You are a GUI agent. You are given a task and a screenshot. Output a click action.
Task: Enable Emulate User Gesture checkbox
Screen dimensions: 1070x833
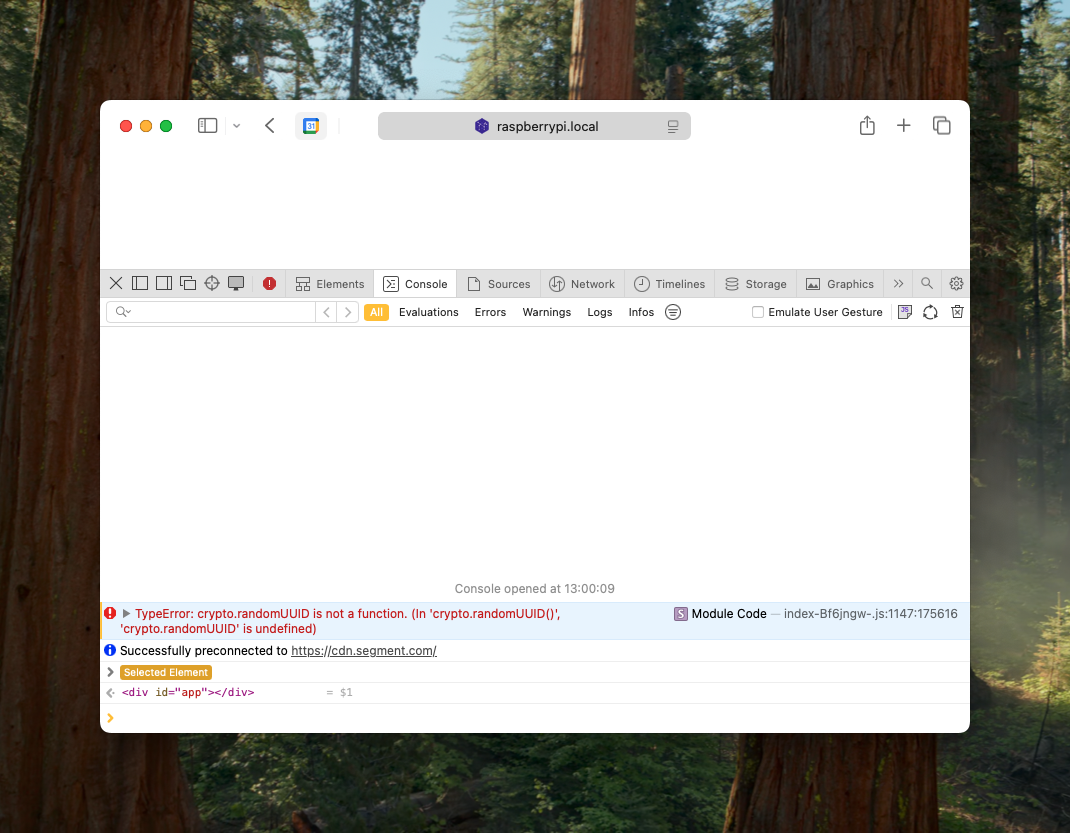(758, 312)
